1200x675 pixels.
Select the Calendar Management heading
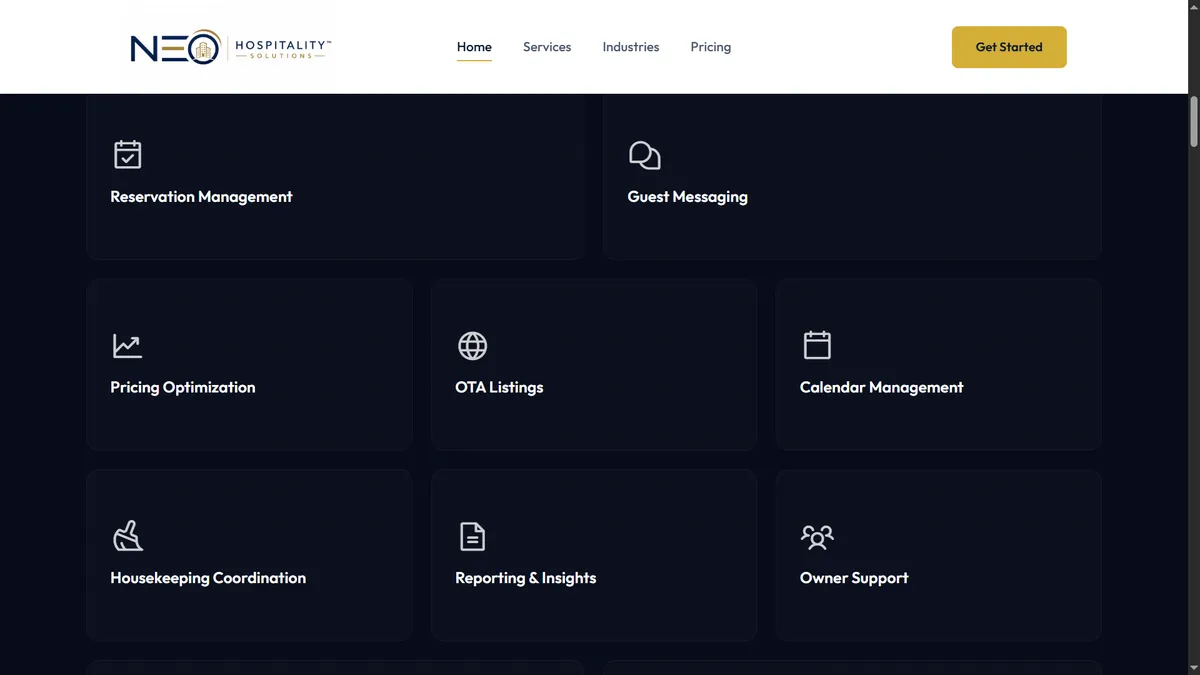coord(881,387)
